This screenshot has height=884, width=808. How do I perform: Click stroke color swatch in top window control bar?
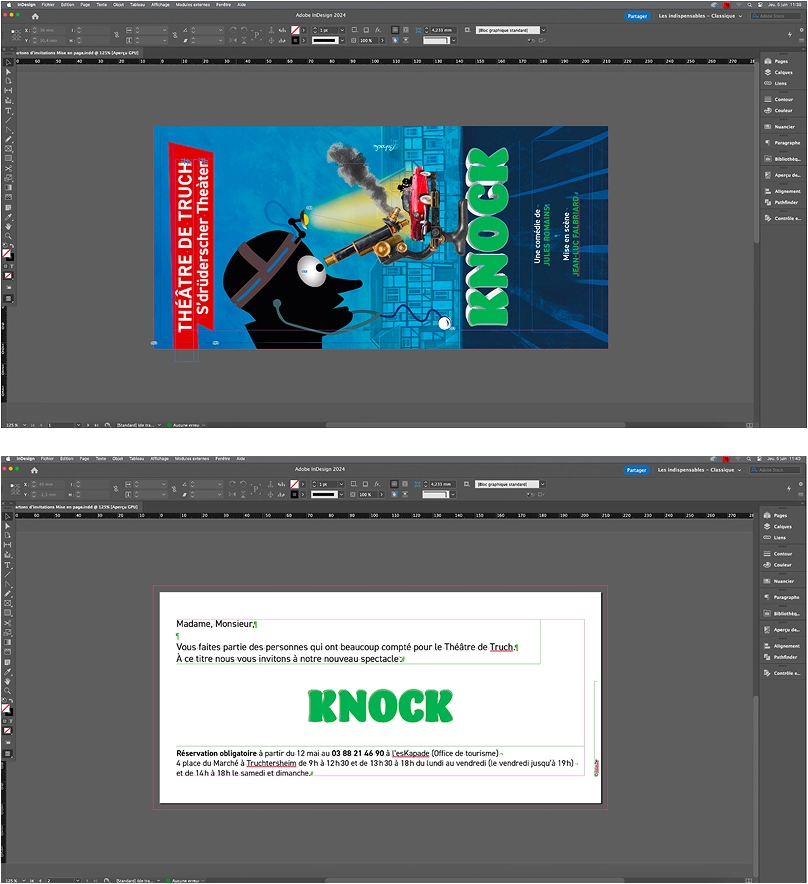pyautogui.click(x=295, y=41)
